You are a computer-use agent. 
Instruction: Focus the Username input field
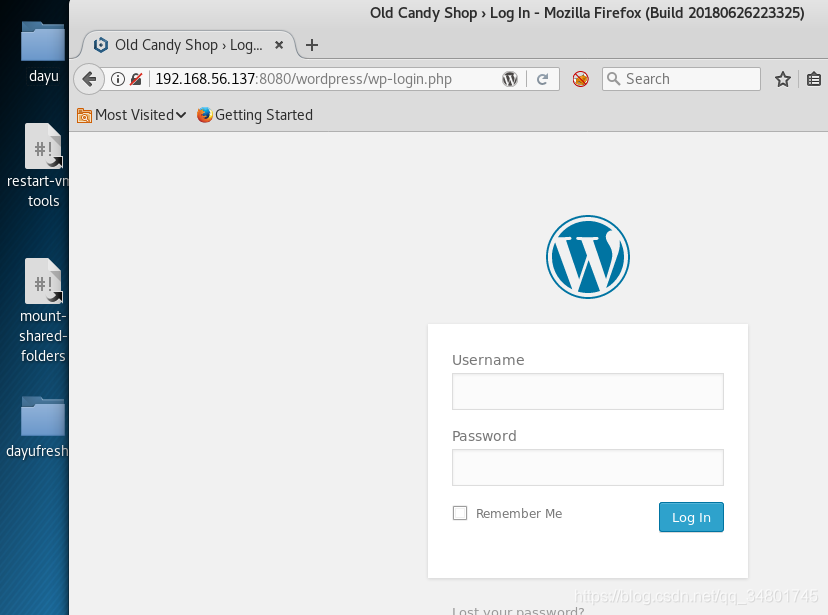[588, 392]
